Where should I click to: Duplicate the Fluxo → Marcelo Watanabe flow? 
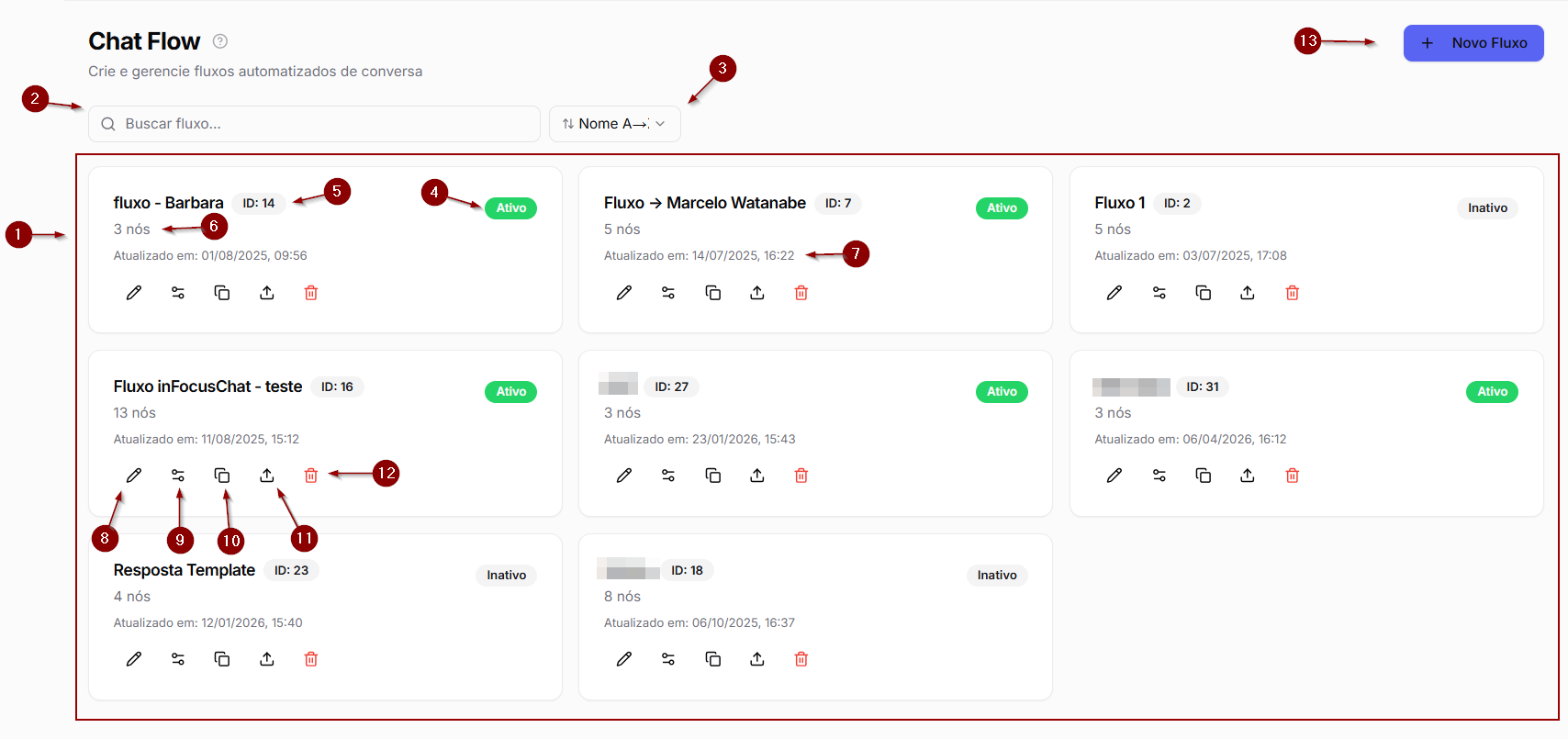click(x=713, y=293)
